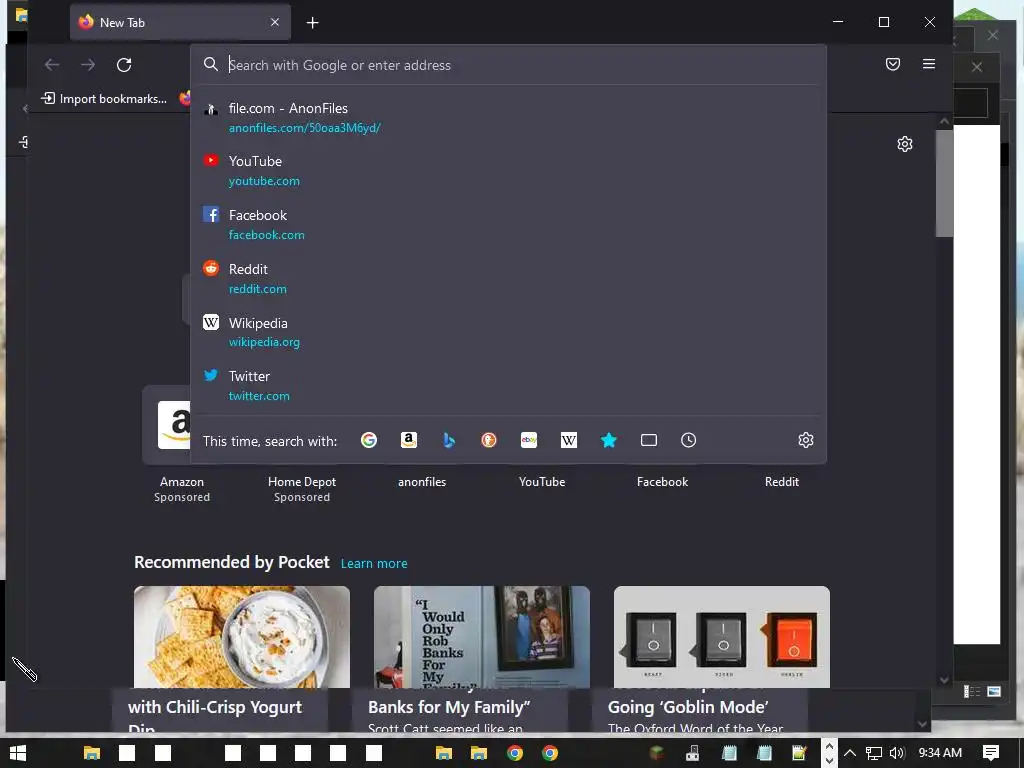Open Import bookmarks toolbar item

pyautogui.click(x=104, y=99)
